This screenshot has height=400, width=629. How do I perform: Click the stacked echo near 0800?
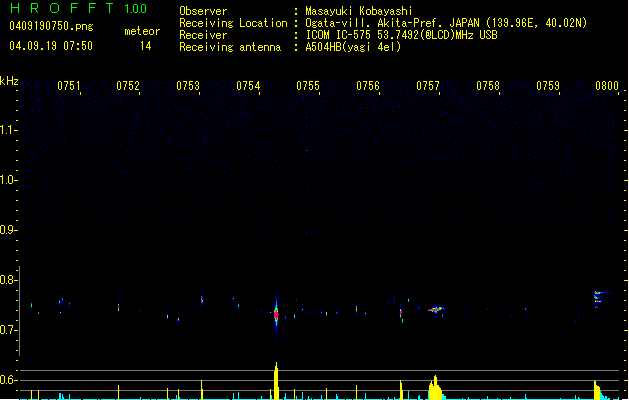click(598, 299)
